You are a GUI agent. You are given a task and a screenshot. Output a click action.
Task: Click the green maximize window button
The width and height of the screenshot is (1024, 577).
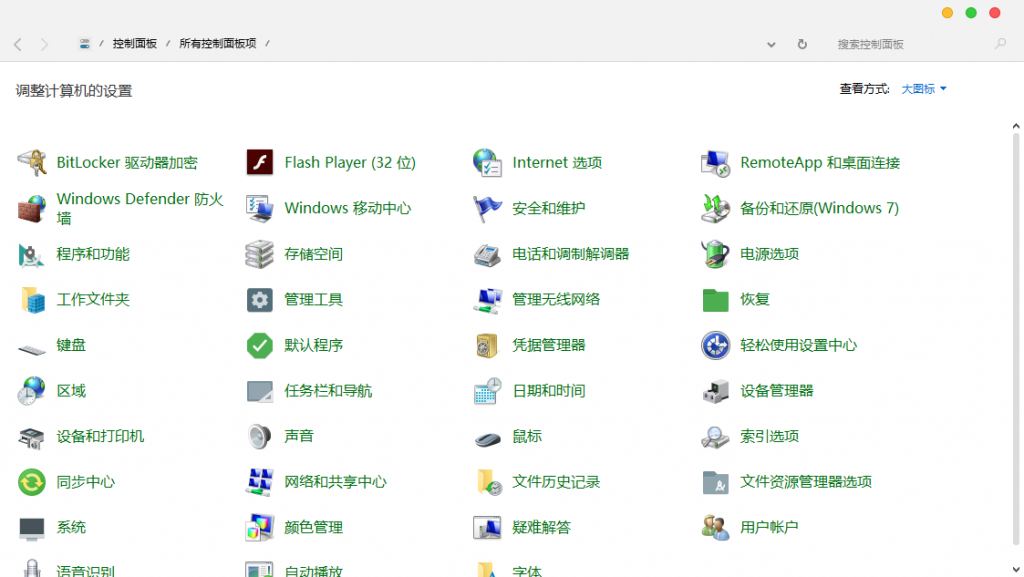[971, 13]
